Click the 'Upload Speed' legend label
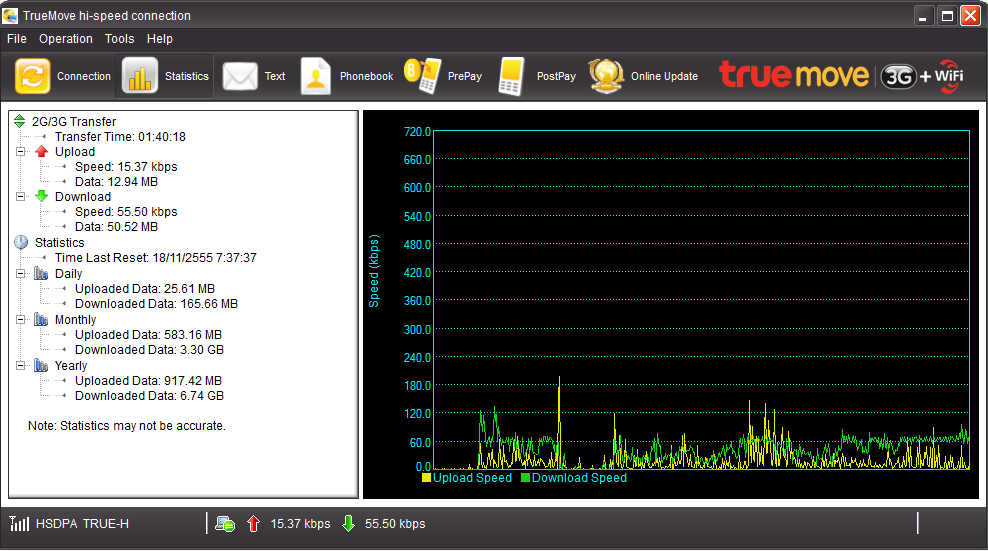This screenshot has width=988, height=551. [x=473, y=478]
